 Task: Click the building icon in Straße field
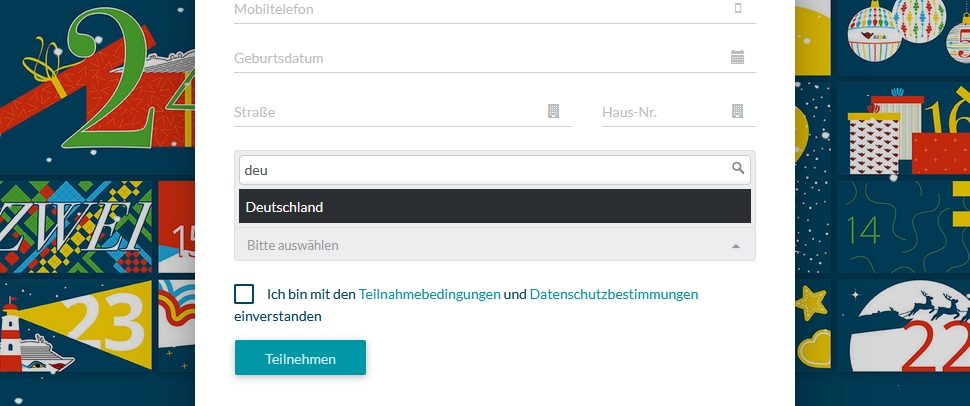click(553, 111)
